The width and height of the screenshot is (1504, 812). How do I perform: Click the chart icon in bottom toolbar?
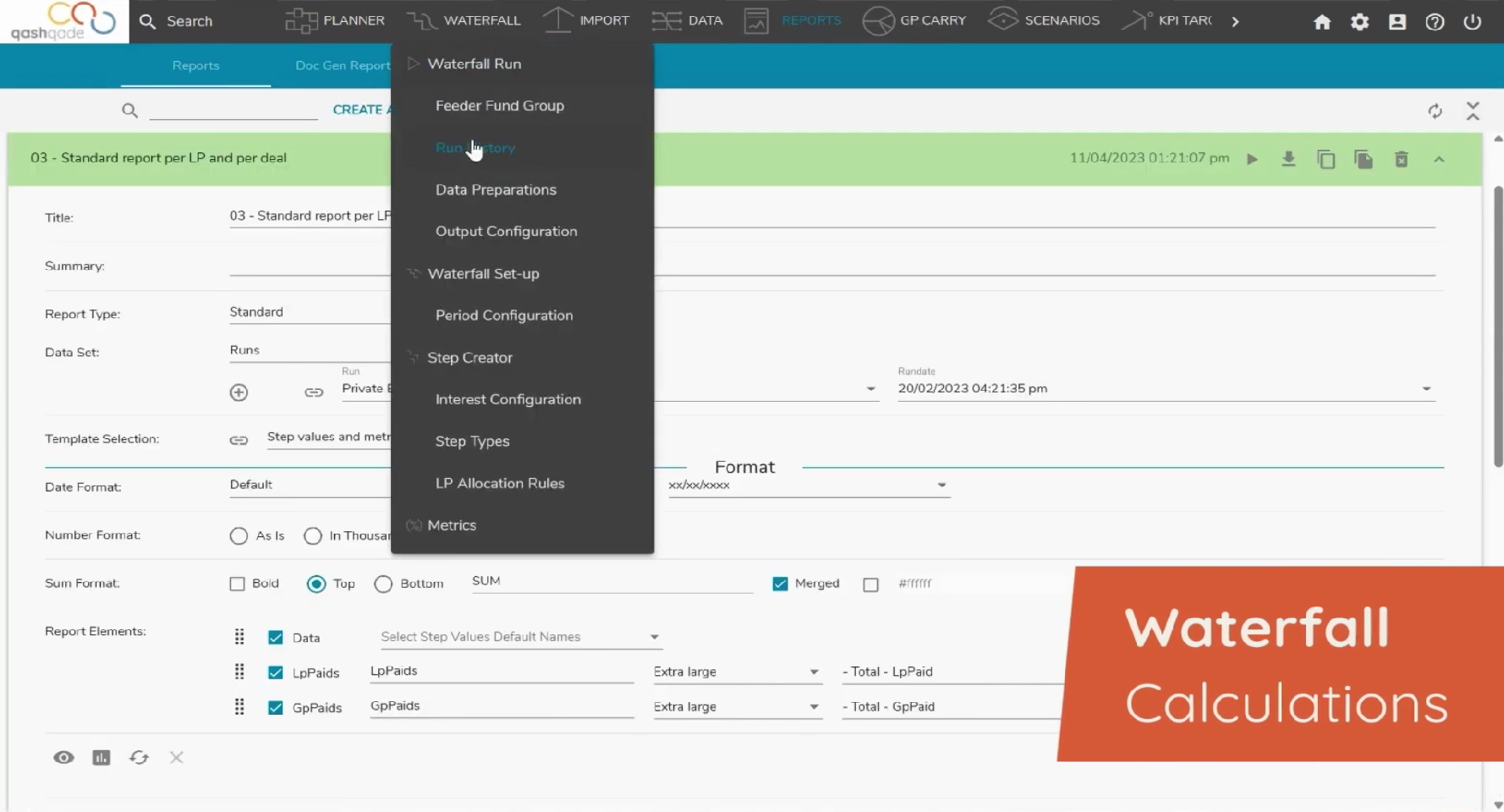(x=102, y=757)
